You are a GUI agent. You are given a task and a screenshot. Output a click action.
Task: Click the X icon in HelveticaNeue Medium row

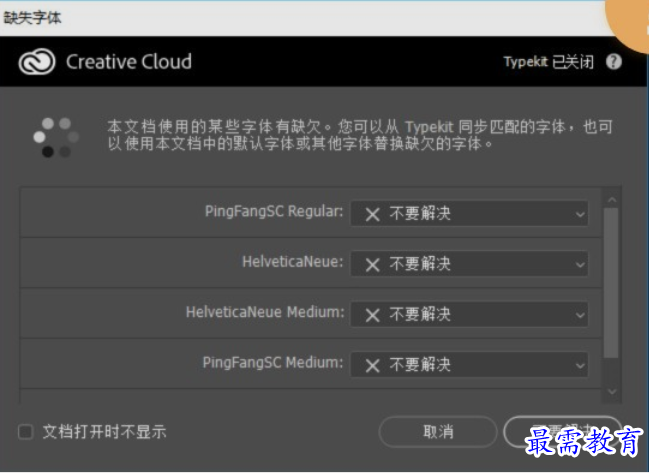373,315
